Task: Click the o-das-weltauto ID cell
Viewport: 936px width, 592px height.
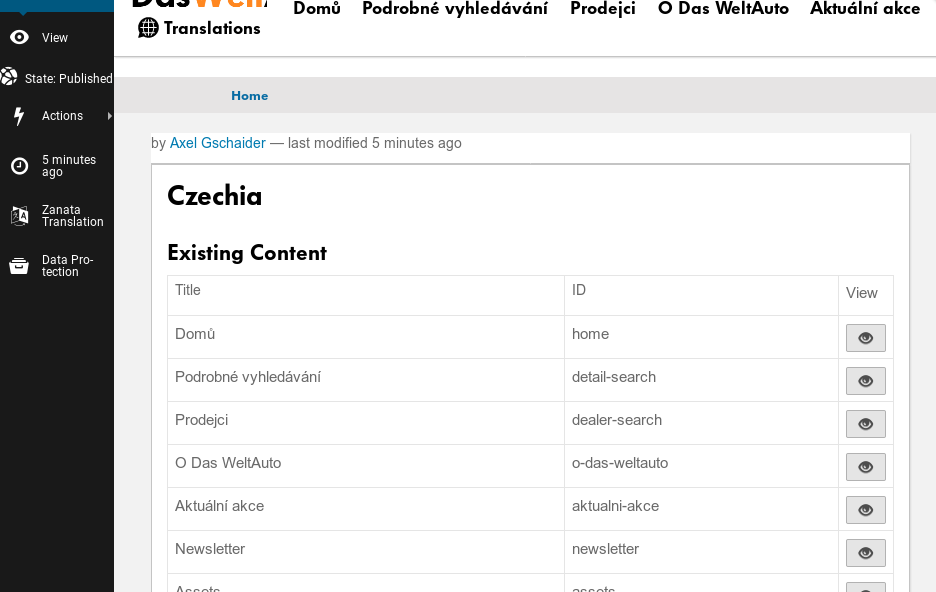Action: tap(701, 466)
